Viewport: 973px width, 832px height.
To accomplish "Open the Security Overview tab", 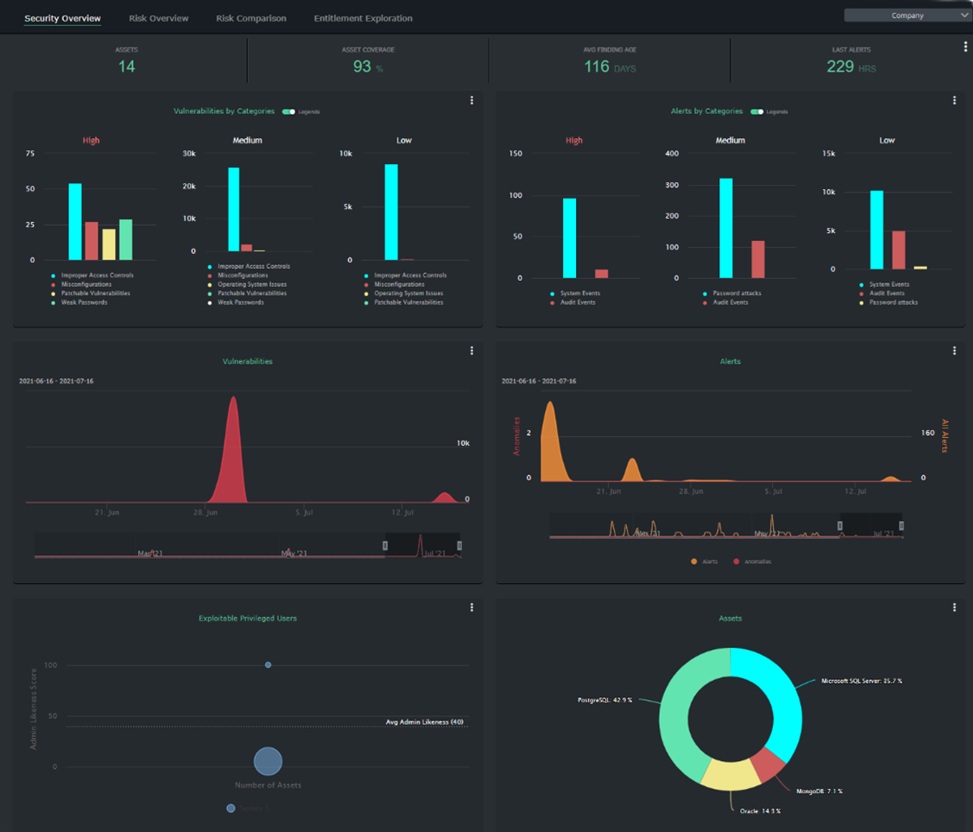I will pyautogui.click(x=62, y=18).
